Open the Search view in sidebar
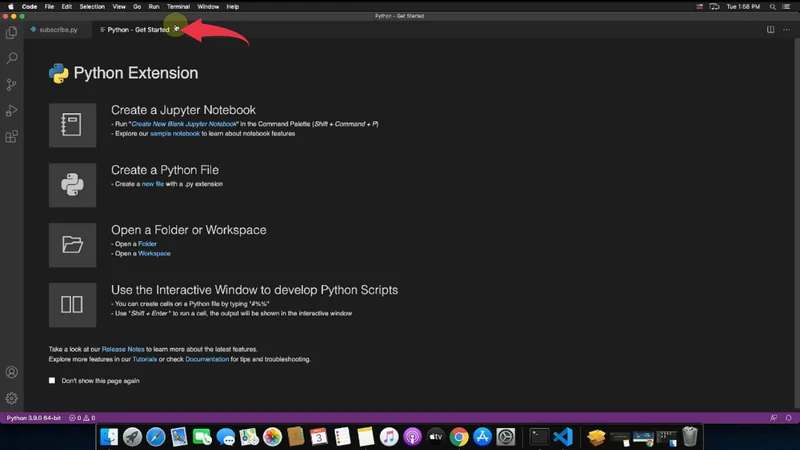The width and height of the screenshot is (800, 450). tap(12, 58)
